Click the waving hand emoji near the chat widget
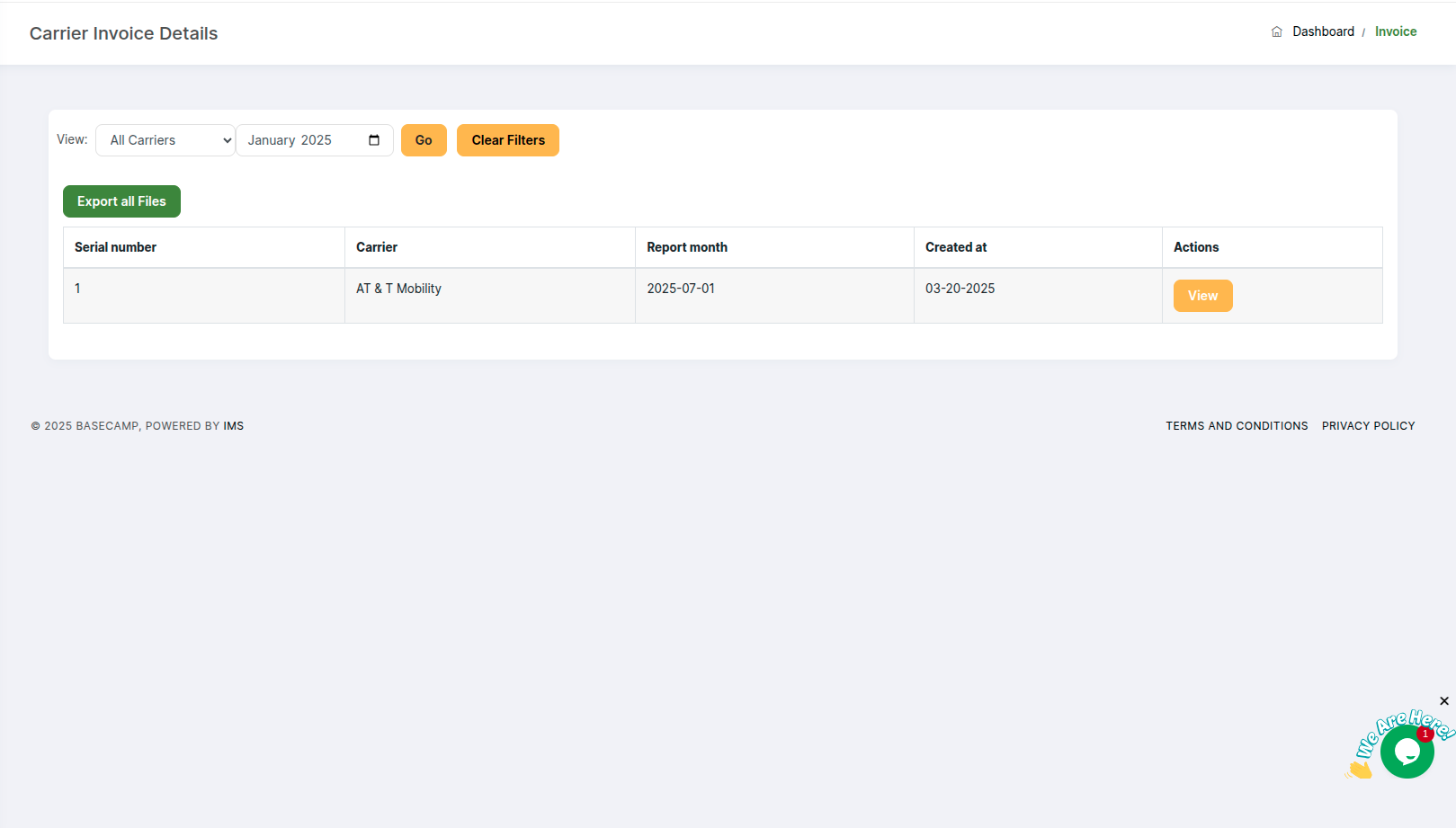Image resolution: width=1456 pixels, height=828 pixels. coord(1361,769)
